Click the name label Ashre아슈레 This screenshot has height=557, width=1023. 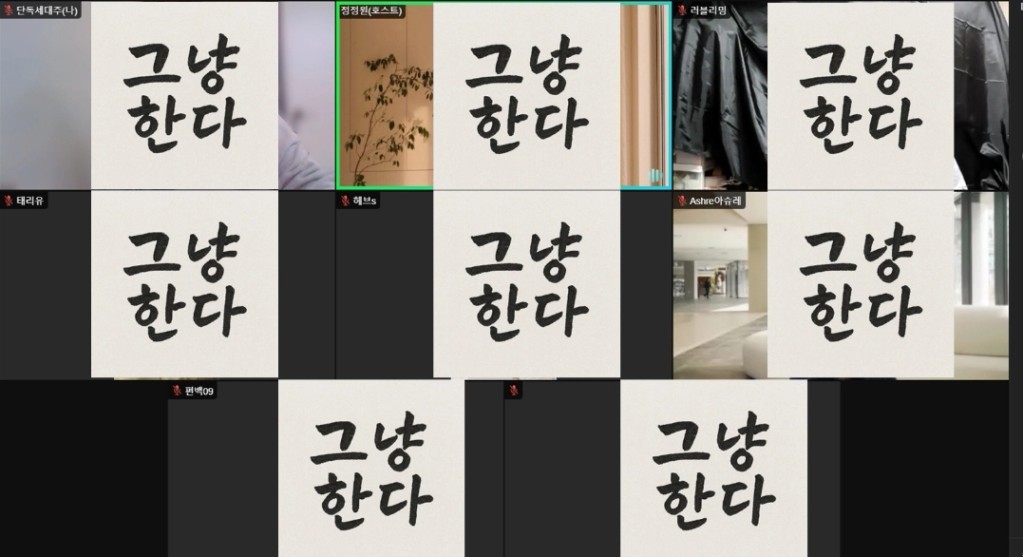pyautogui.click(x=716, y=201)
